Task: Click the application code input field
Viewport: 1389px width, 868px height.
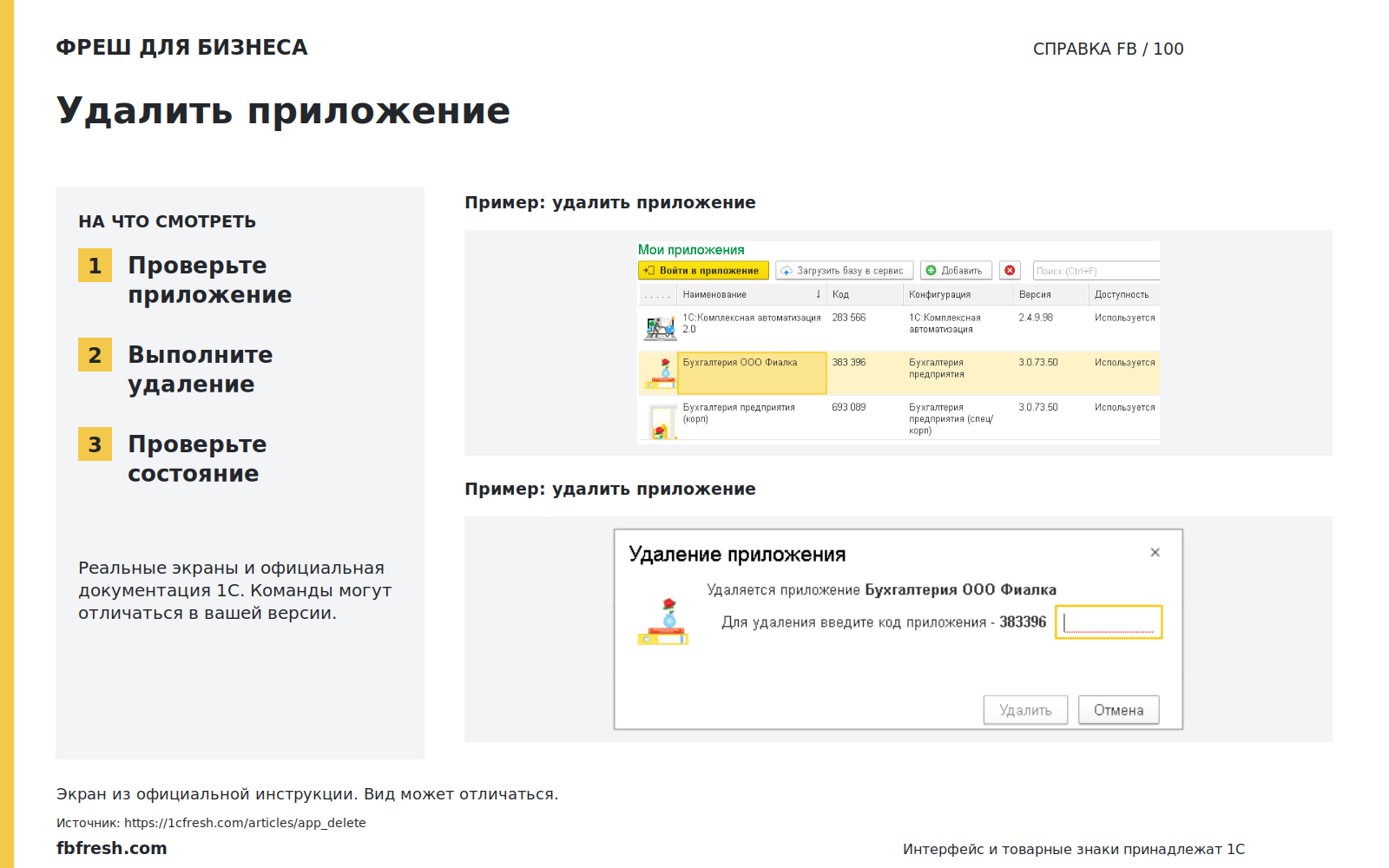Action: [1109, 622]
